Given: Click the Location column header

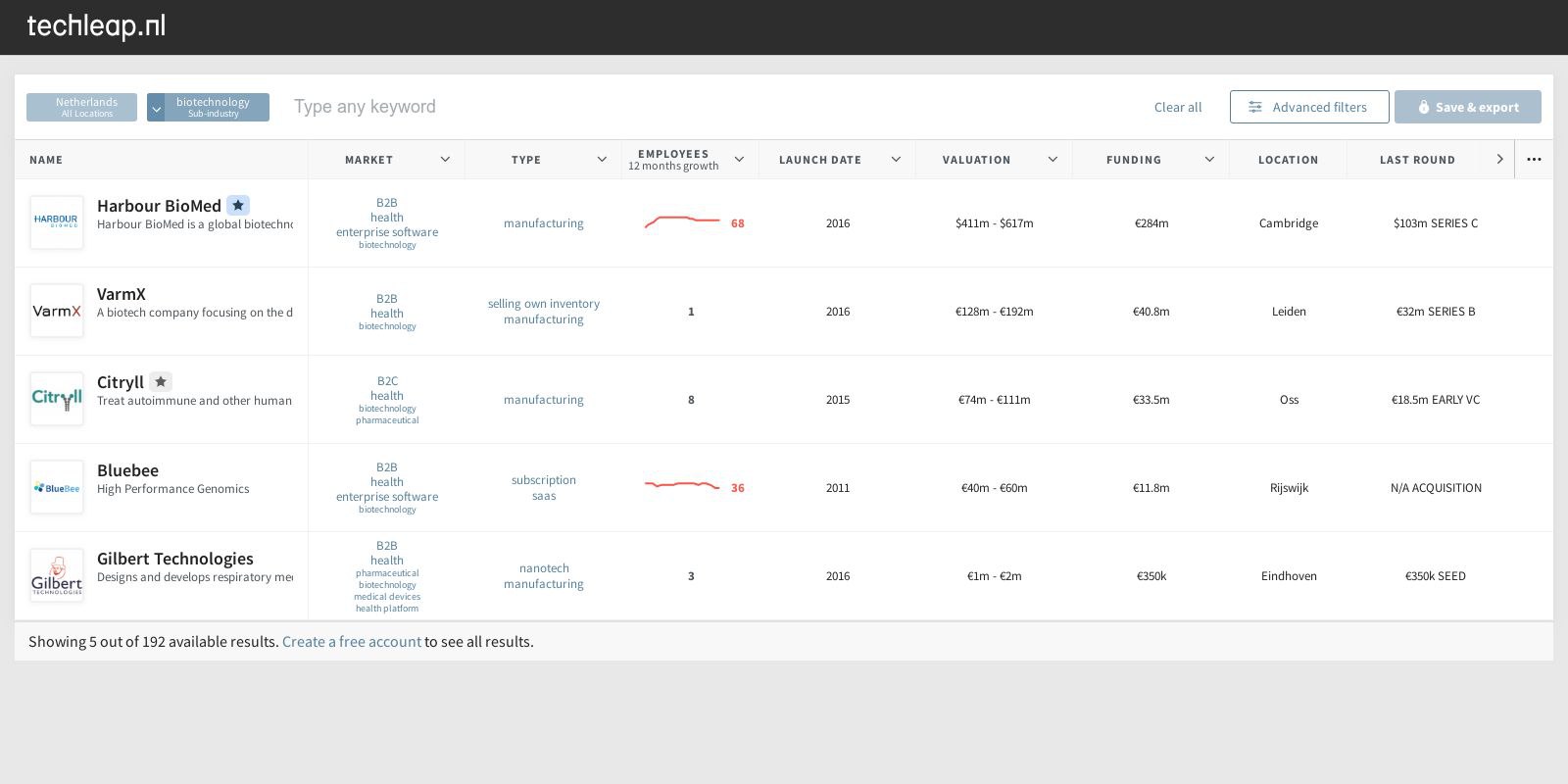Looking at the screenshot, I should click(1288, 160).
